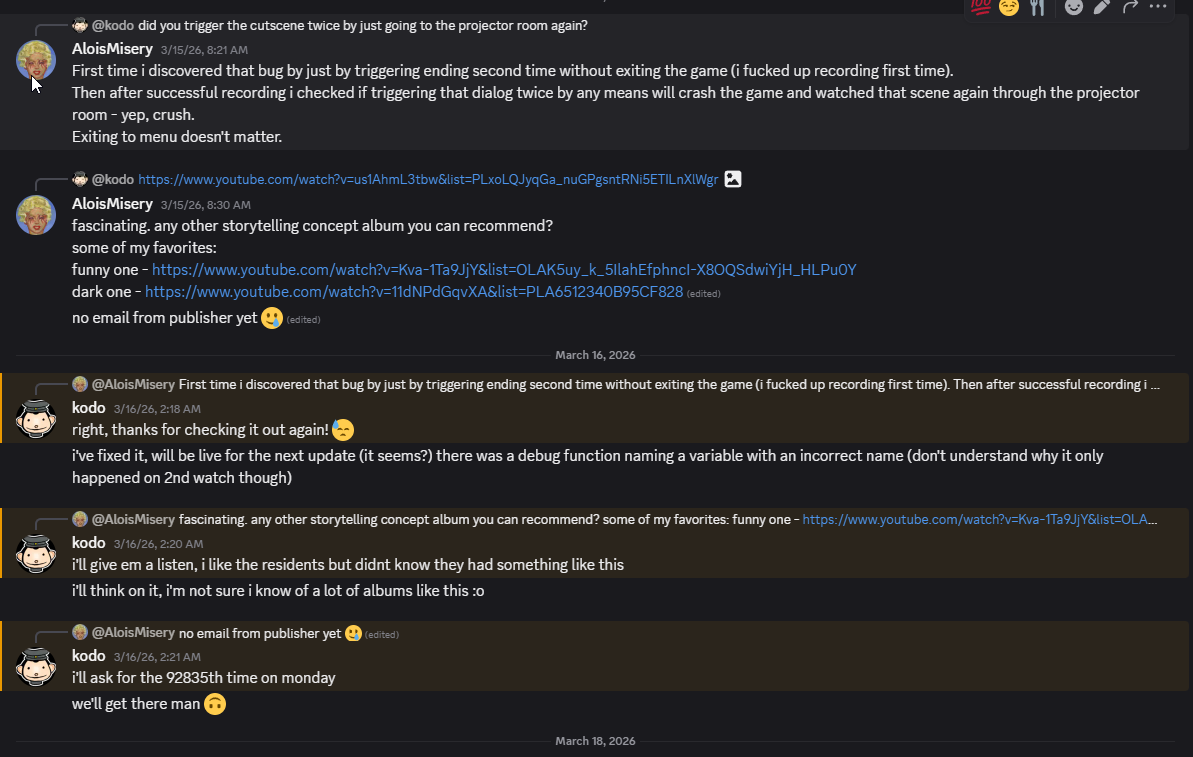React with the fork and knife emoji
This screenshot has width=1193, height=757.
1037,6
